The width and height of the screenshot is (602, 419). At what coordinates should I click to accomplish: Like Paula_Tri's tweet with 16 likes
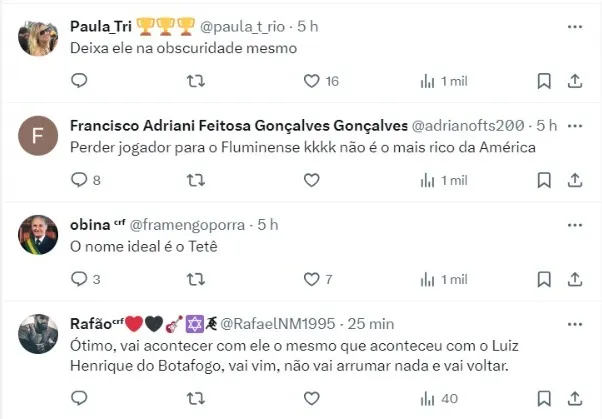tap(312, 81)
